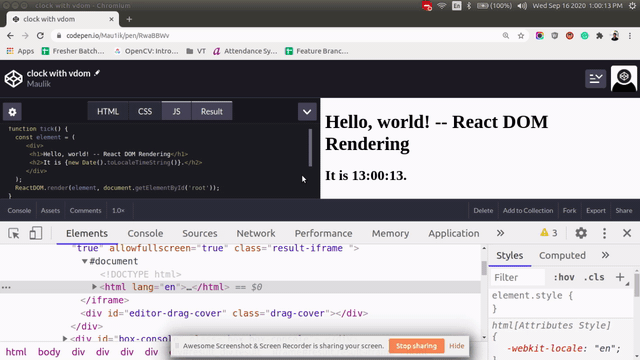Show the Result tab
Screen dimensions: 640x360
pos(211,111)
